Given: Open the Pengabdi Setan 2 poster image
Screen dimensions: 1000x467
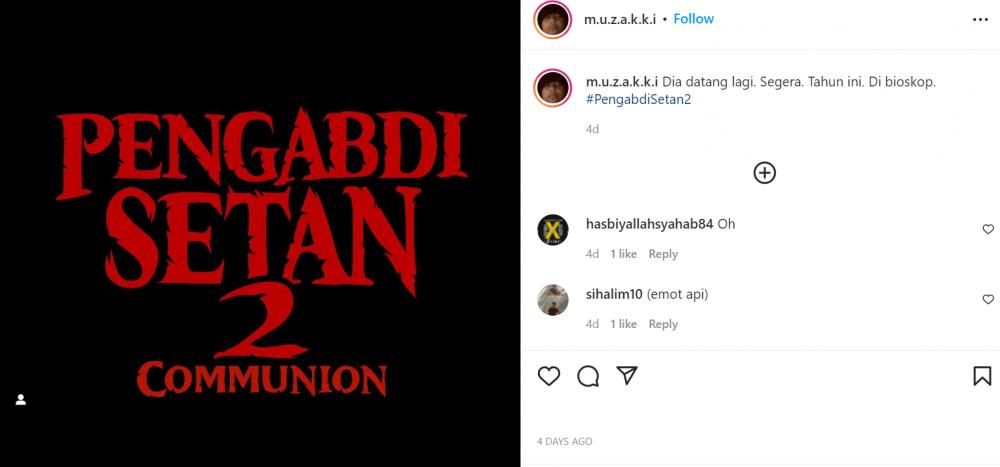Looking at the screenshot, I should [260, 234].
